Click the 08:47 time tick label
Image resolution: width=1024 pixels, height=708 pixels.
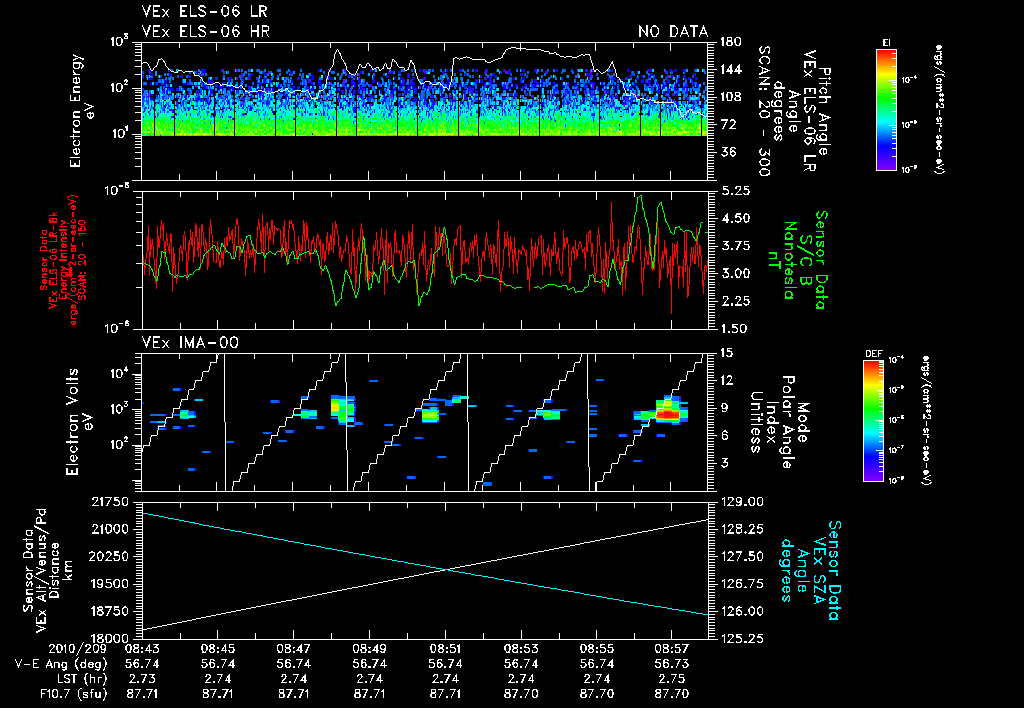click(293, 650)
